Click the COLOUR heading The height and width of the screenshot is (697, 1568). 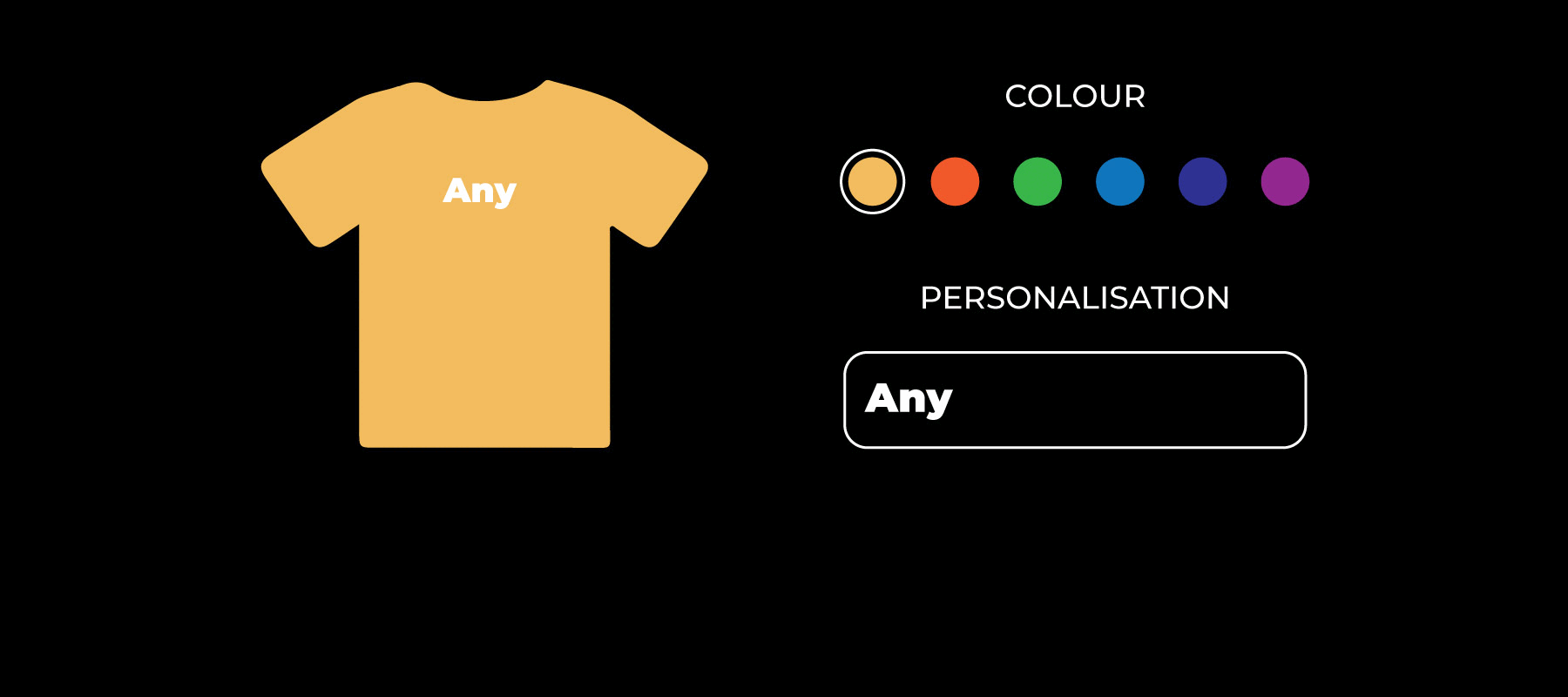[1075, 96]
